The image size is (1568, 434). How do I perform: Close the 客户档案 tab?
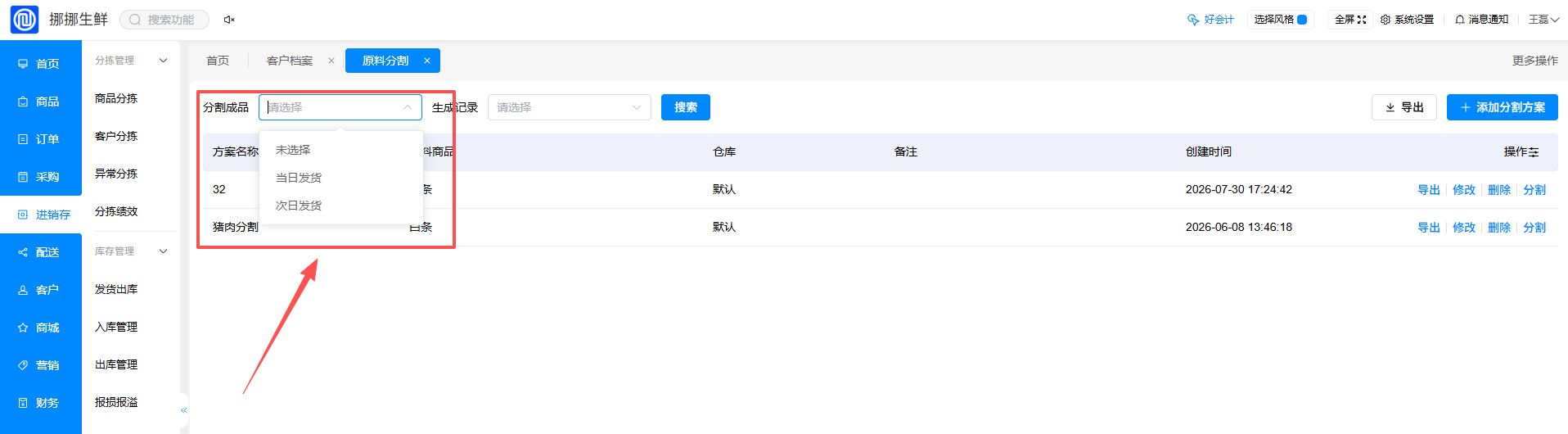click(331, 61)
